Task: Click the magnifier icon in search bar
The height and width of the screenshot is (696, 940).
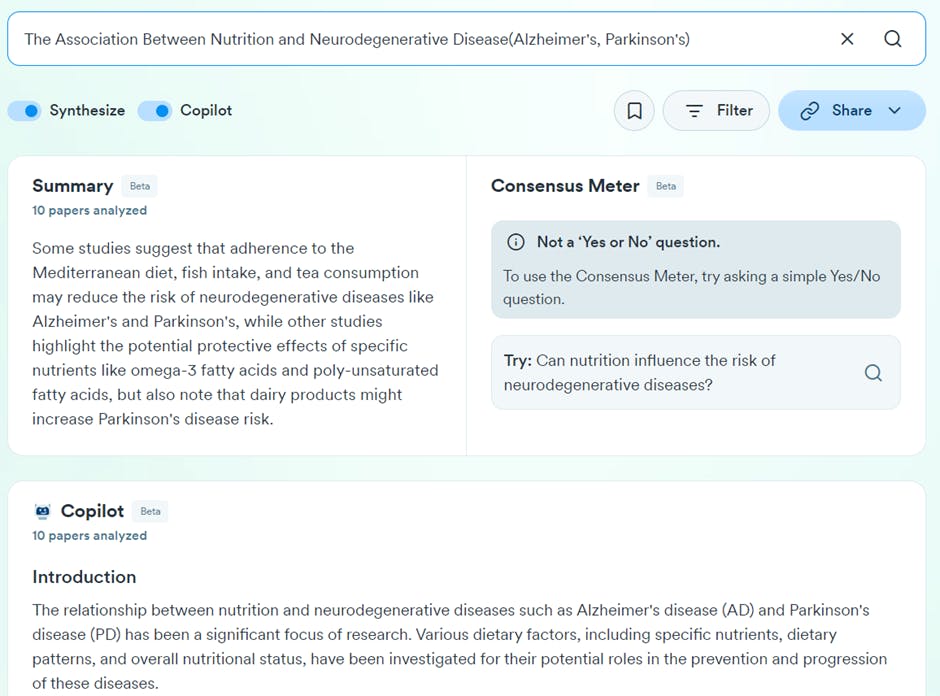Action: (893, 39)
